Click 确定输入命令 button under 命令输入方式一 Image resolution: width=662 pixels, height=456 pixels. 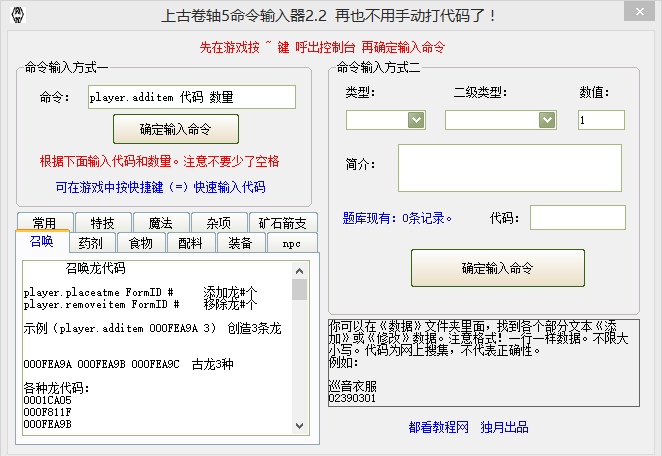[x=176, y=129]
